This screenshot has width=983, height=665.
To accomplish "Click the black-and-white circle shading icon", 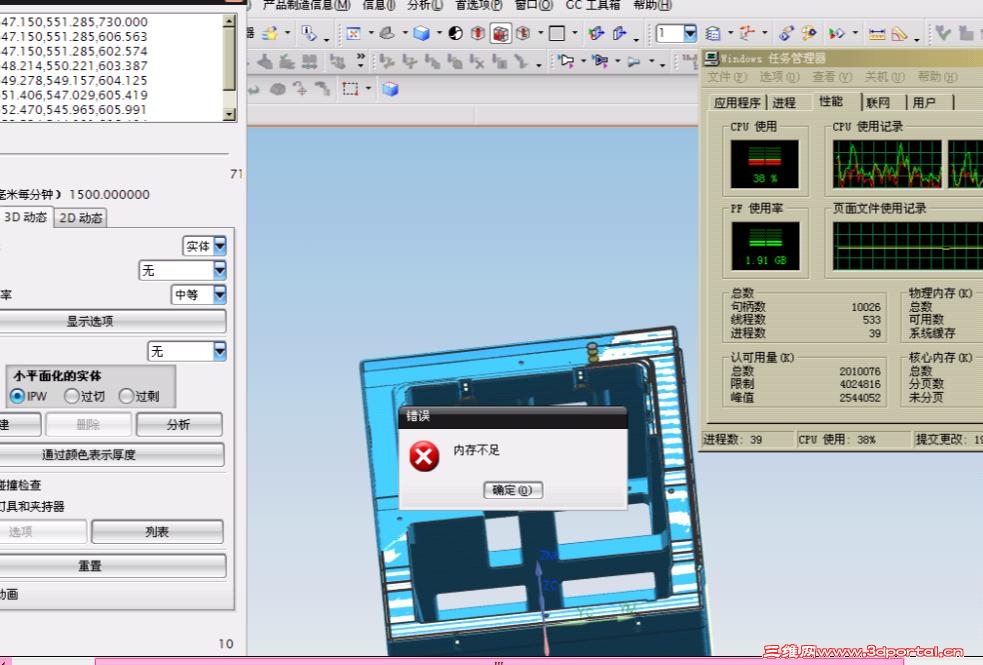I will point(456,33).
